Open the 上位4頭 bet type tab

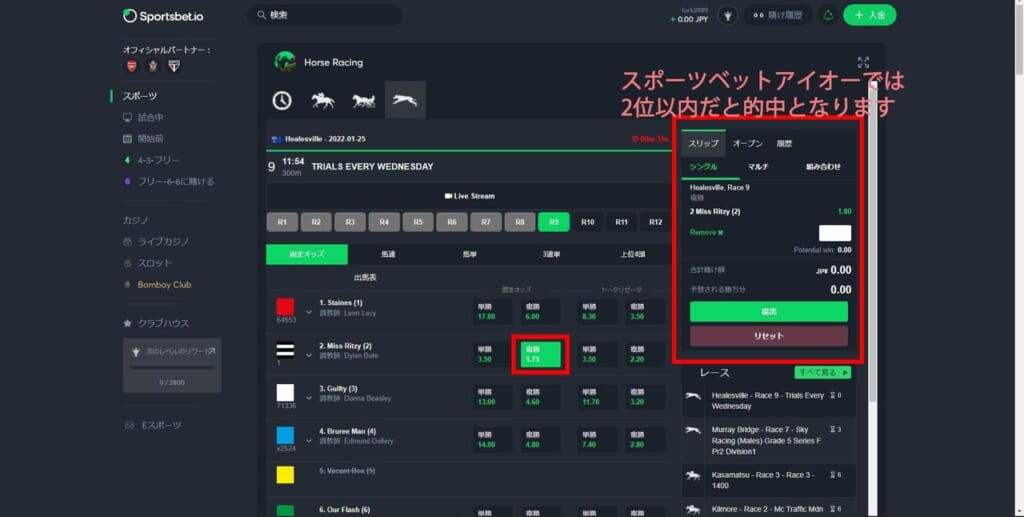click(632, 254)
